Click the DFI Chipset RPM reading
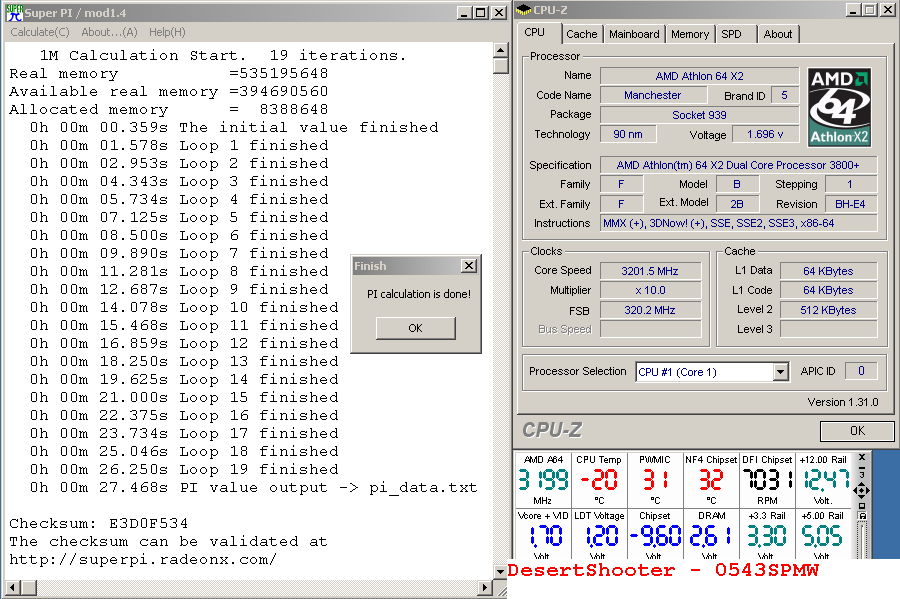The width and height of the screenshot is (900, 599). click(x=768, y=480)
